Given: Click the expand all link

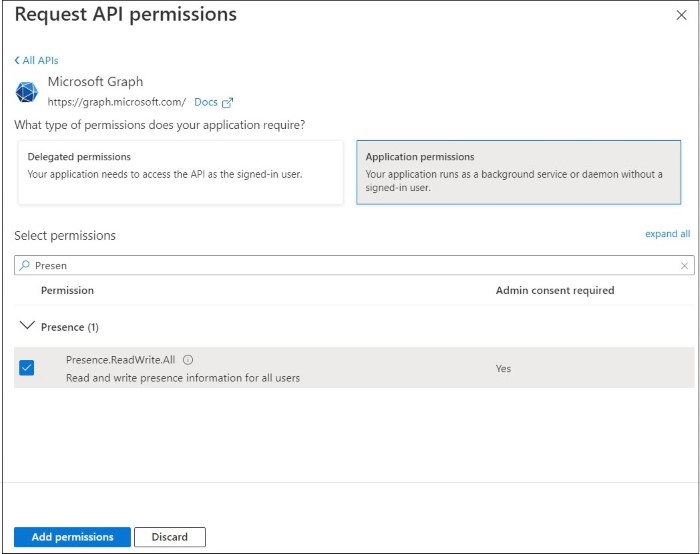Looking at the screenshot, I should 667,234.
